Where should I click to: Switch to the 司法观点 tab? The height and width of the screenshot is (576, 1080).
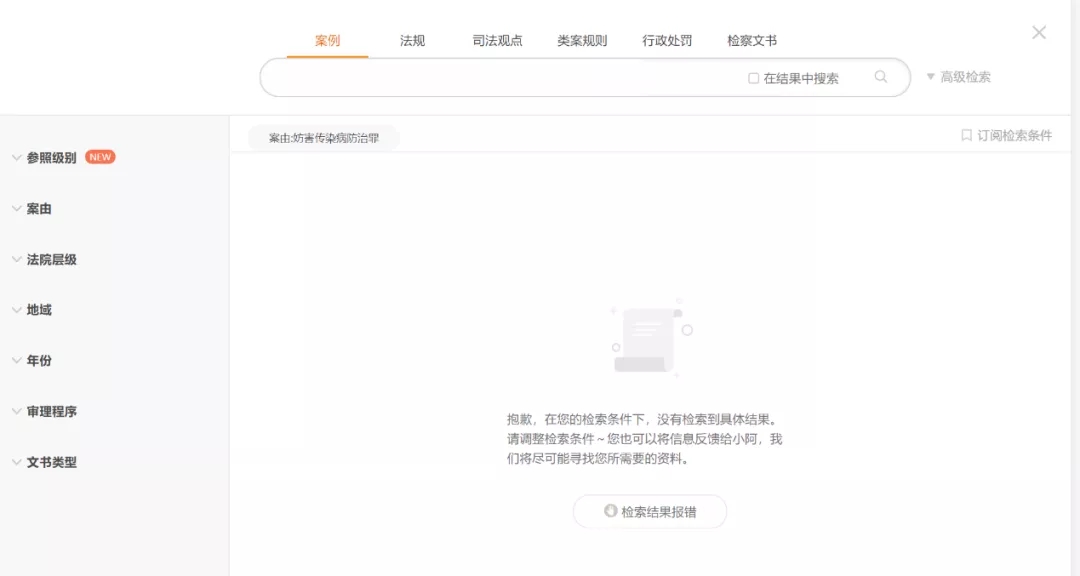497,41
